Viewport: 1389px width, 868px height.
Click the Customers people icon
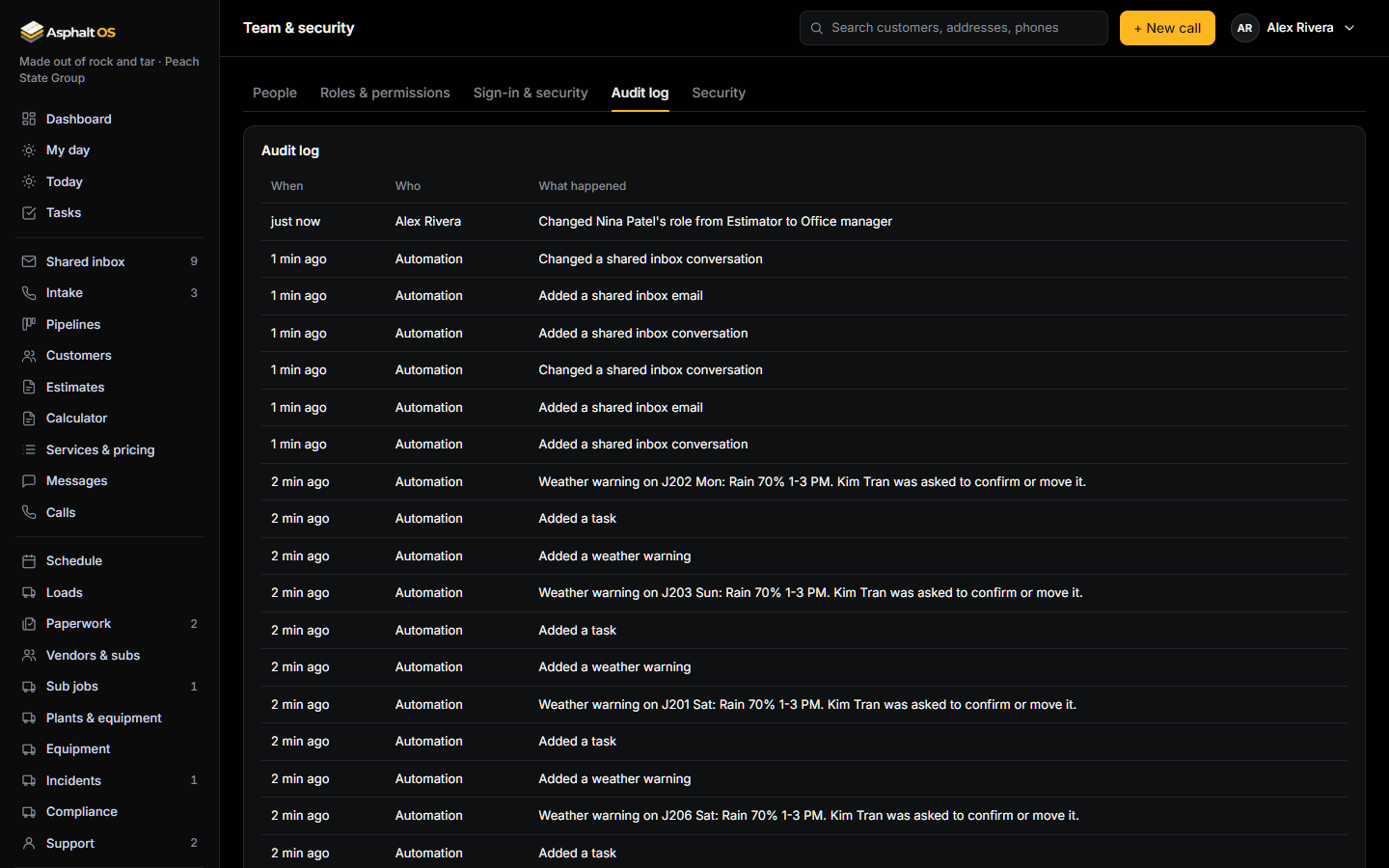click(x=29, y=356)
